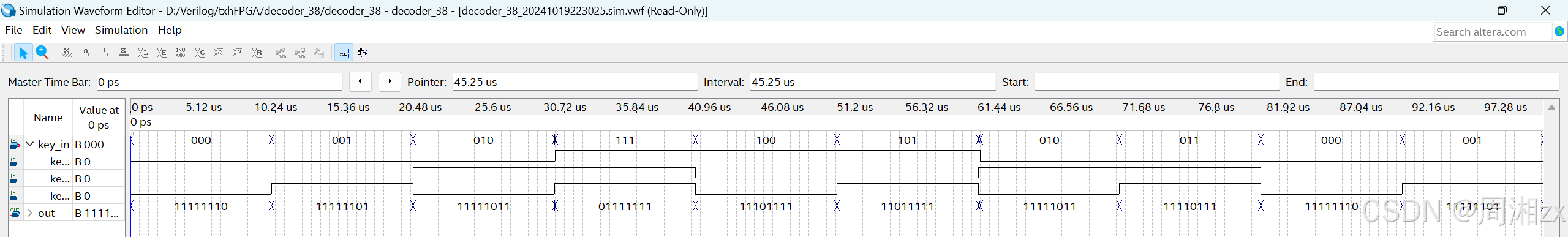This screenshot has height=237, width=1568.
Task: Click the Interval value field
Action: point(873,82)
